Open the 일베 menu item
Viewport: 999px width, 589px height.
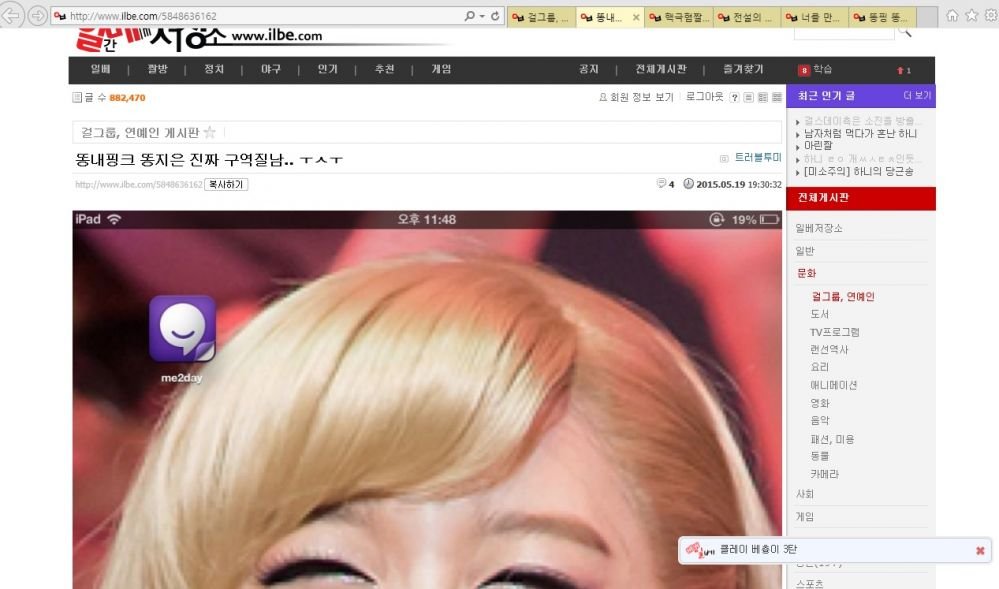(101, 69)
